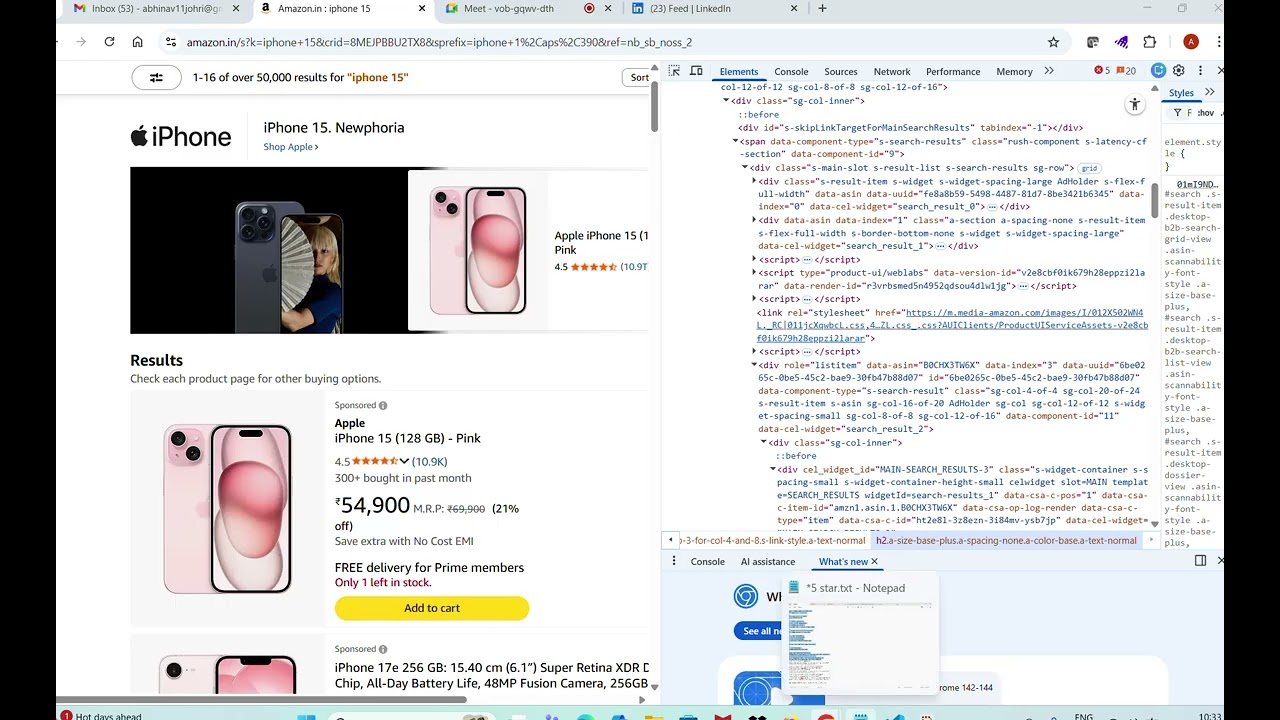Switch to the Meet vob-gqwv-dth tab
The image size is (1280, 720).
coord(510,8)
